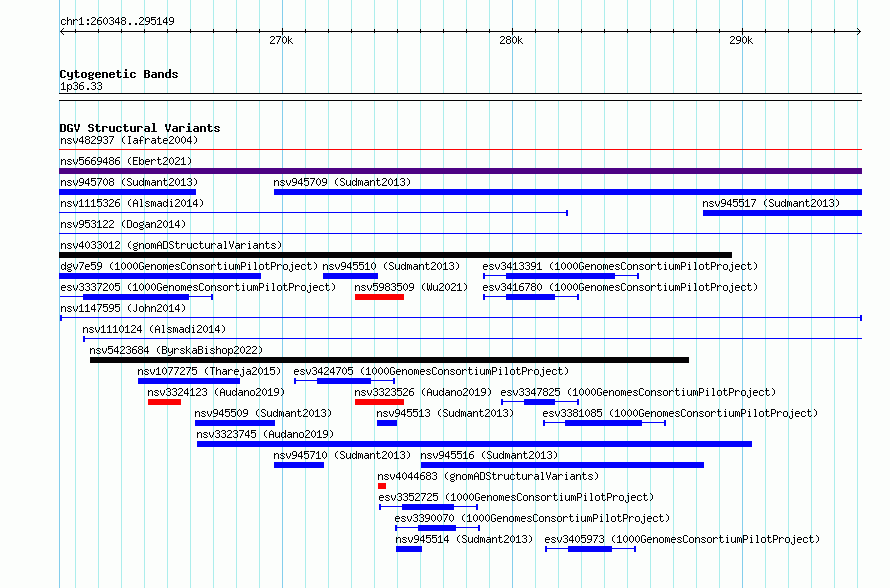Click the right arrow of the ruler

[859, 31]
